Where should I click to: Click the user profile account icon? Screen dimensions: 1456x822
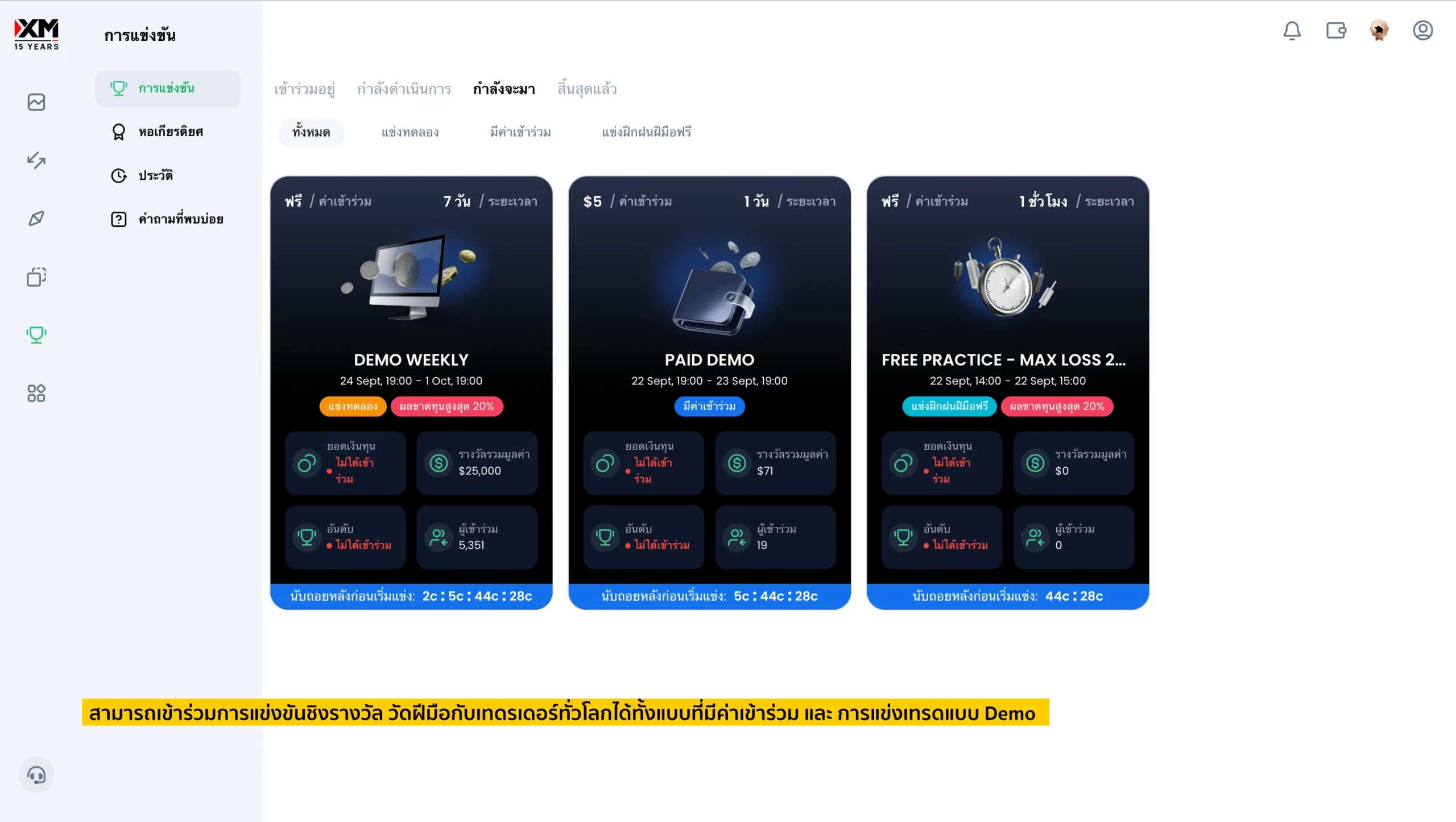point(1422,30)
